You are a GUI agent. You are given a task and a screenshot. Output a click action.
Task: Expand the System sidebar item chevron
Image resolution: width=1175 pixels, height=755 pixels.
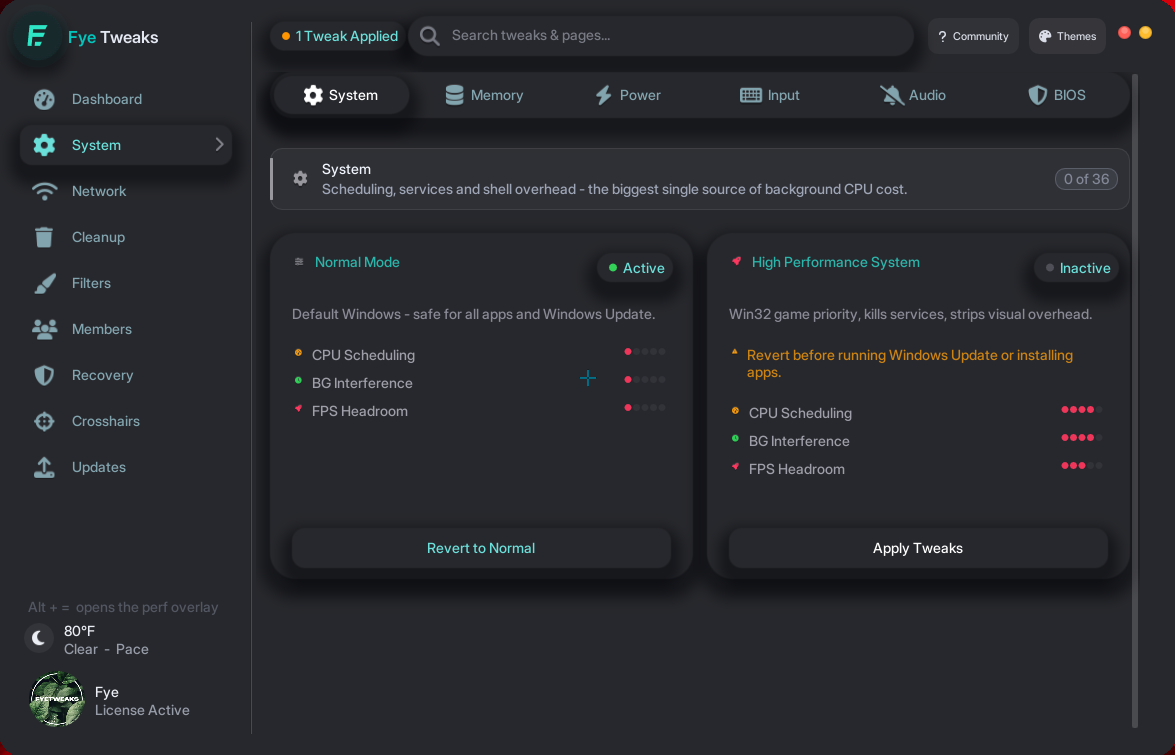220,145
